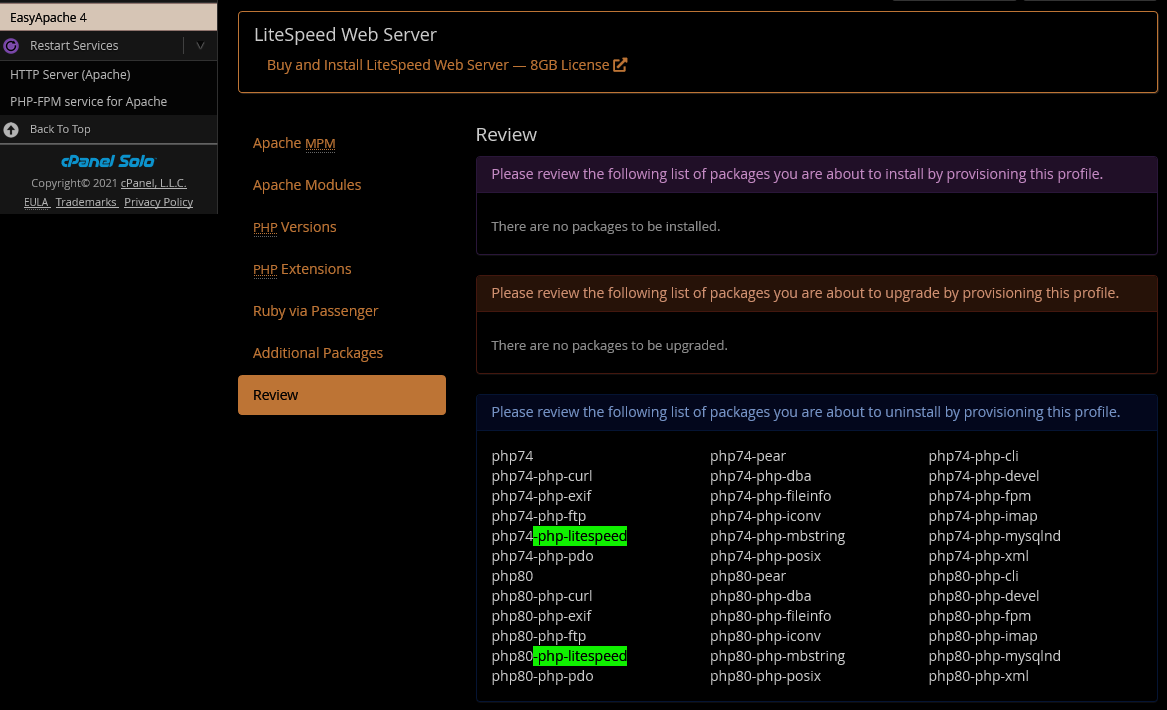Click the php80-pear package entry
The image size is (1167, 710).
coord(747,577)
